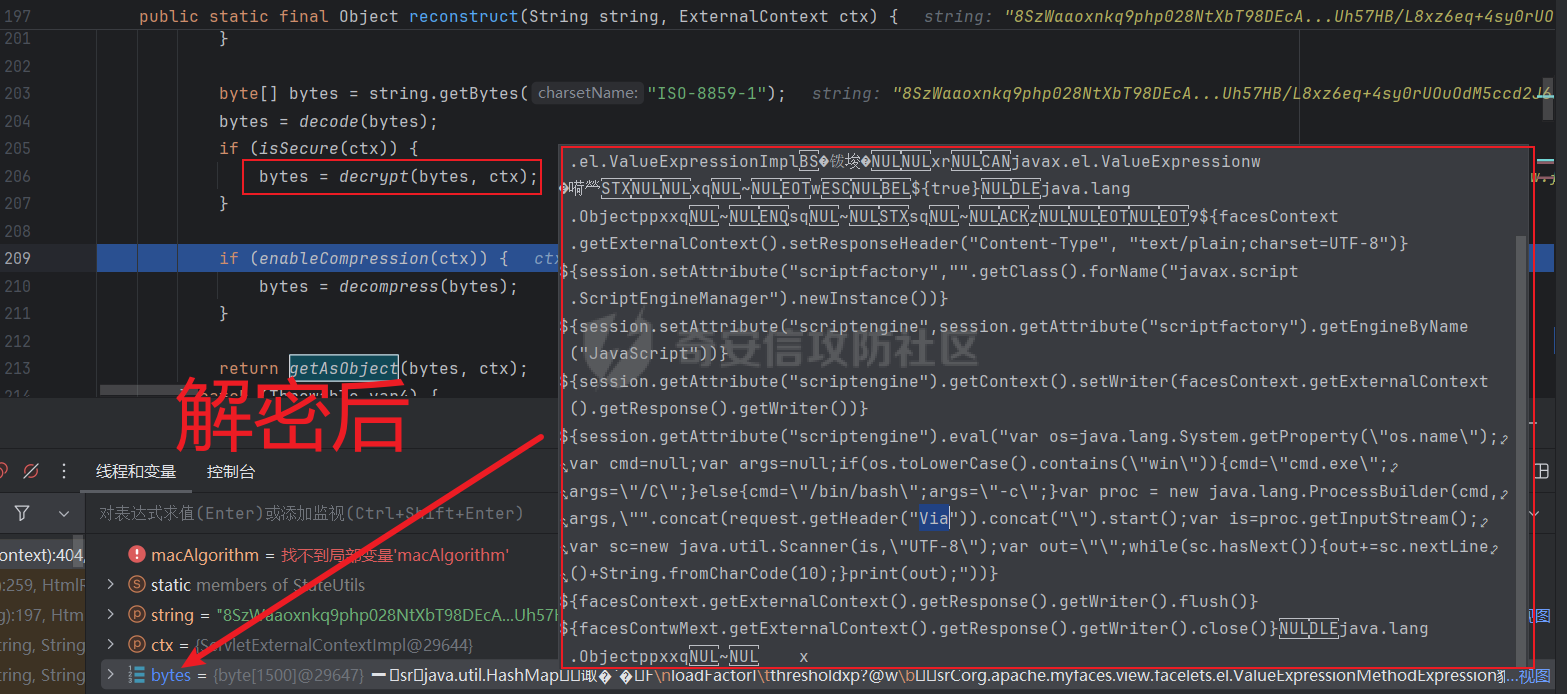The width and height of the screenshot is (1567, 694).
Task: Click the ${true} expression in popup
Action: [944, 189]
